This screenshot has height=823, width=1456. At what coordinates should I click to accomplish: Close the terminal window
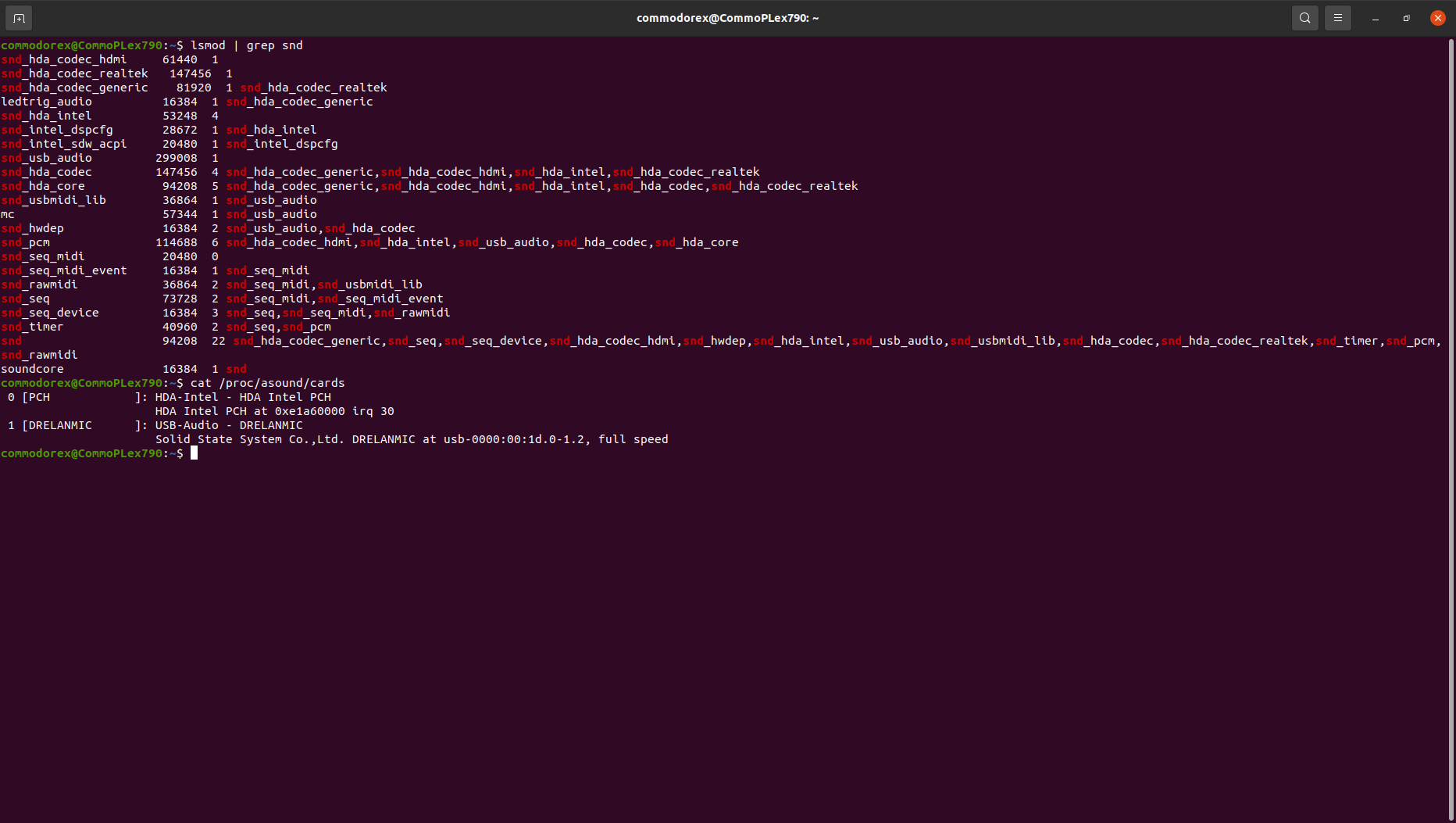(x=1437, y=18)
